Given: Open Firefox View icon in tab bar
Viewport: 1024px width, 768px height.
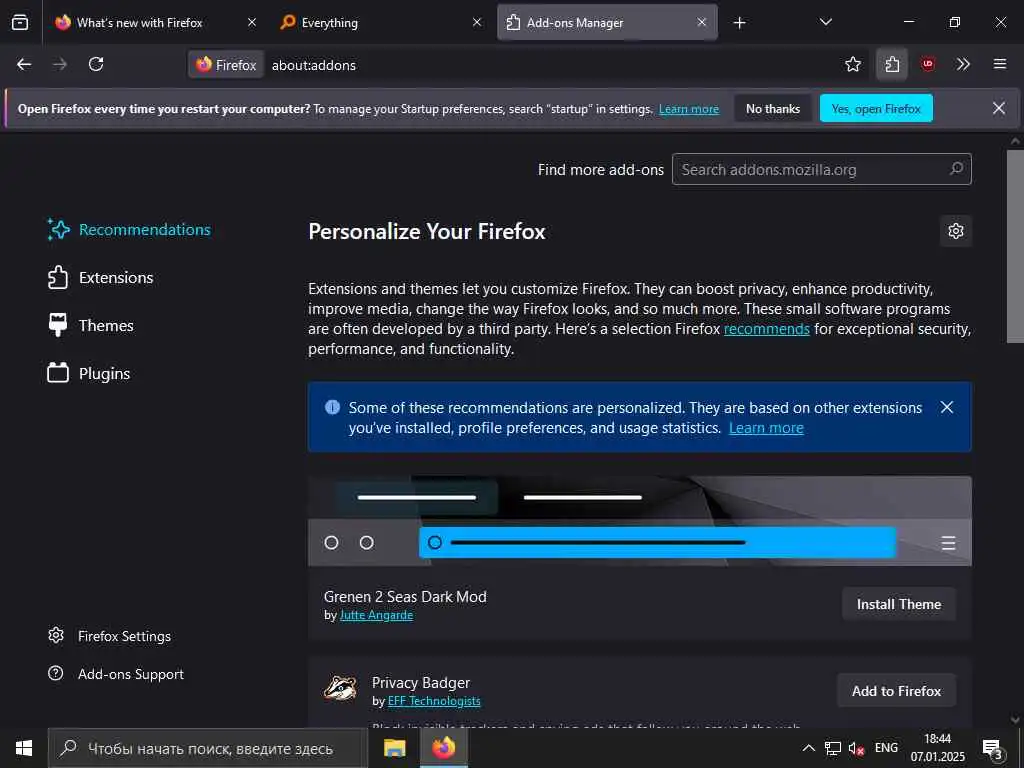Looking at the screenshot, I should [x=20, y=22].
